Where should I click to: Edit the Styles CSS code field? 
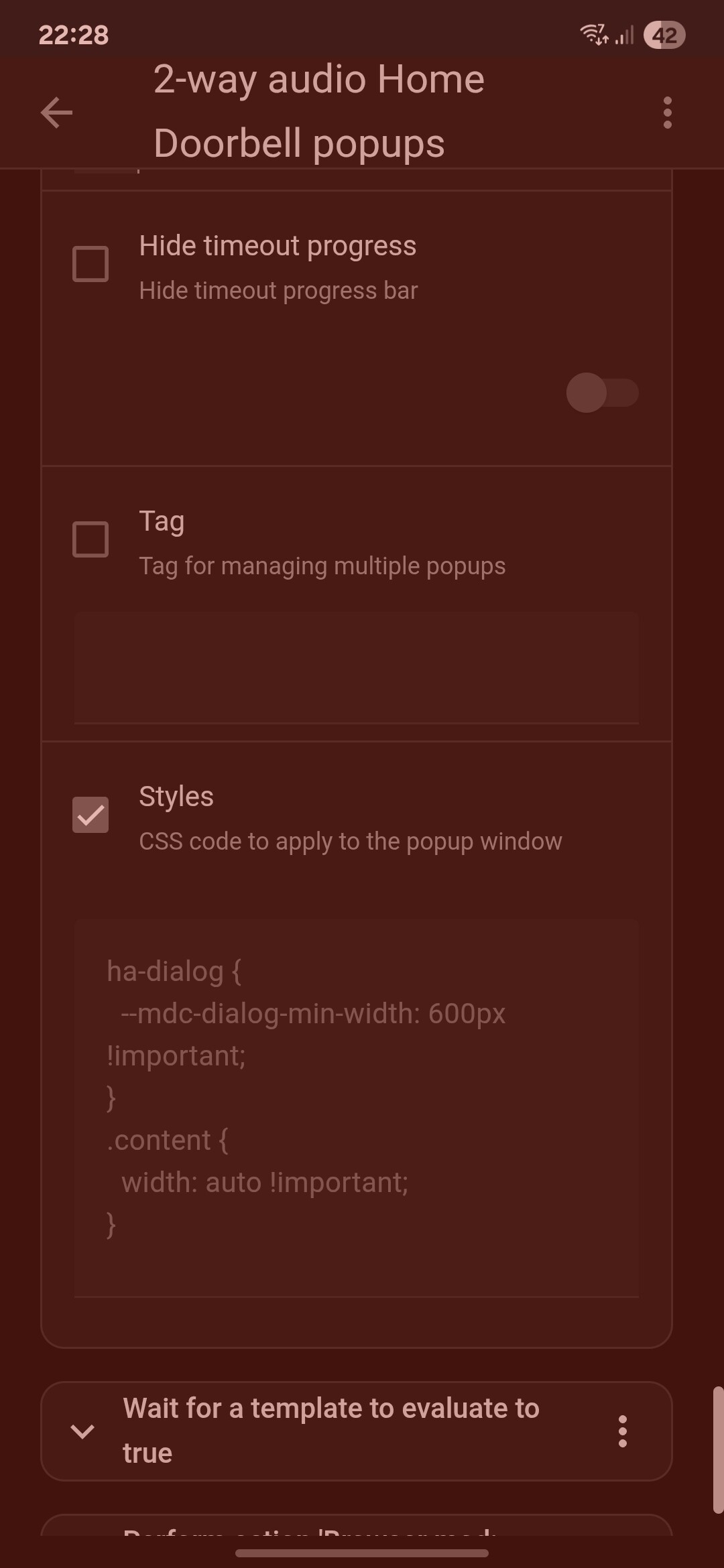click(356, 1108)
